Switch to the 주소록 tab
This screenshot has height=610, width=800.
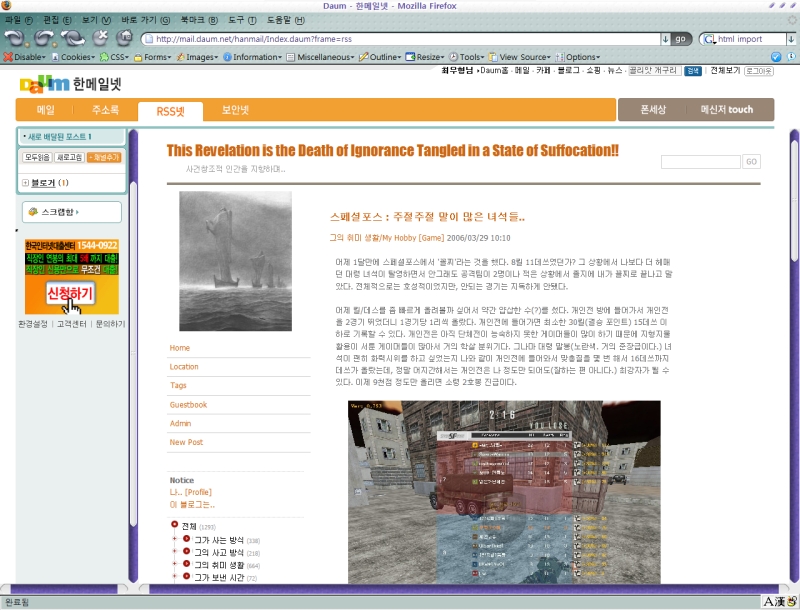tap(105, 110)
